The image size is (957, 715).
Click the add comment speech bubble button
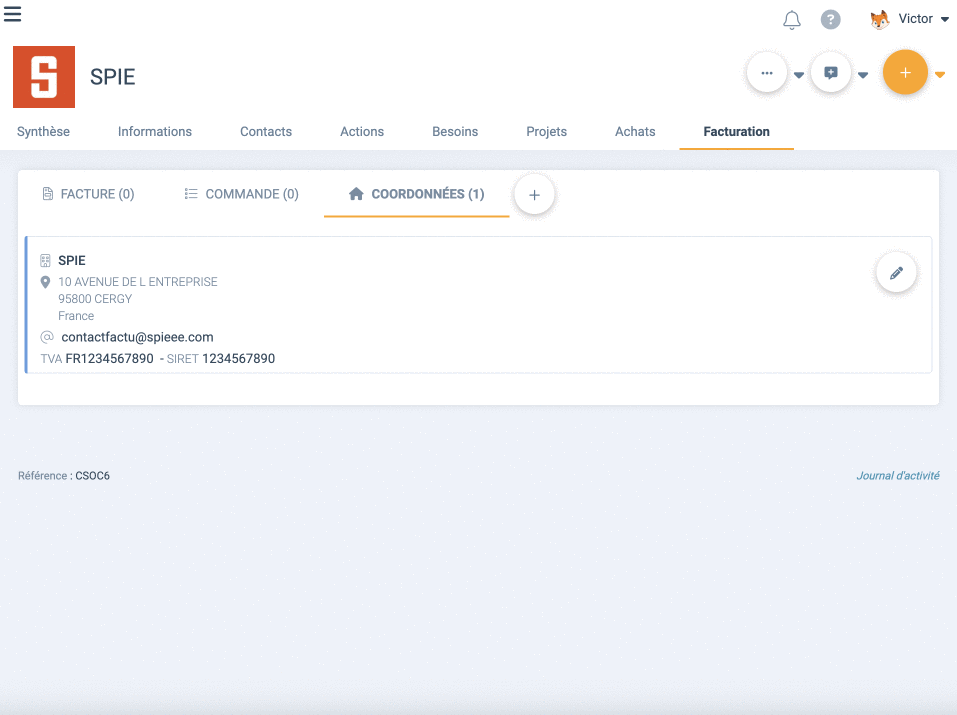point(831,73)
